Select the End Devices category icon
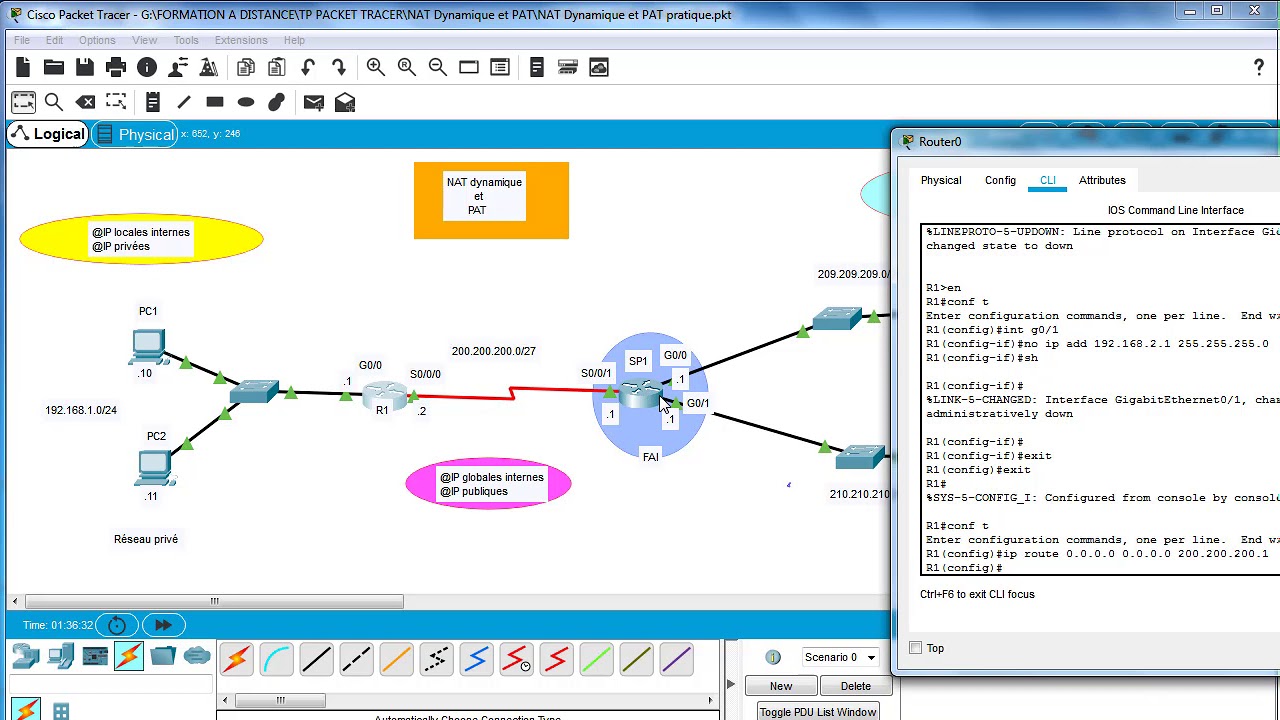Screen dimensions: 1280x720 tap(61, 656)
